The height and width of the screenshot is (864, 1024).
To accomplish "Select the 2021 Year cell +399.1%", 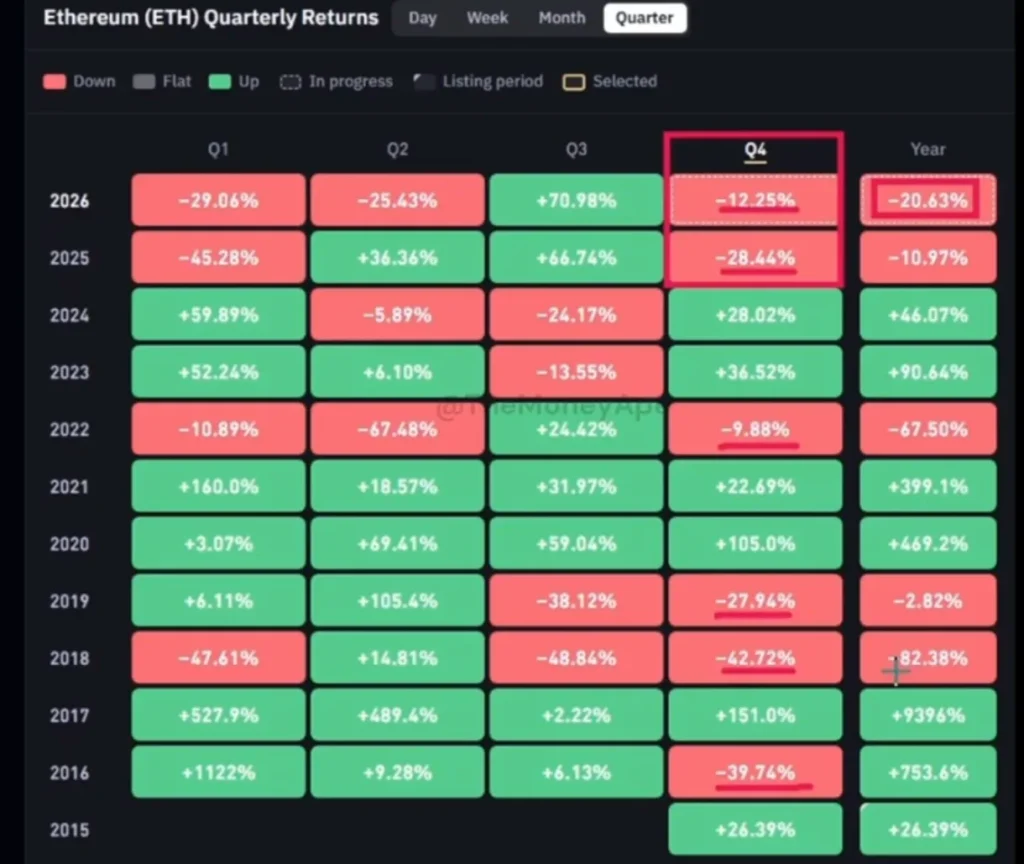I will [928, 487].
